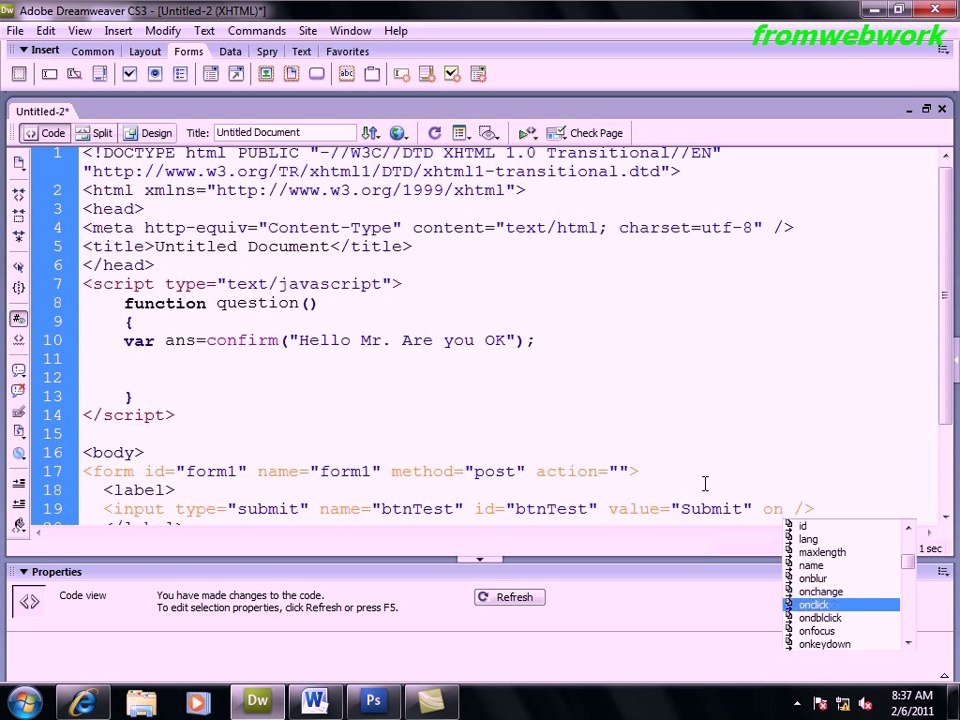Switch to Design view
This screenshot has height=720, width=960.
pyautogui.click(x=148, y=133)
